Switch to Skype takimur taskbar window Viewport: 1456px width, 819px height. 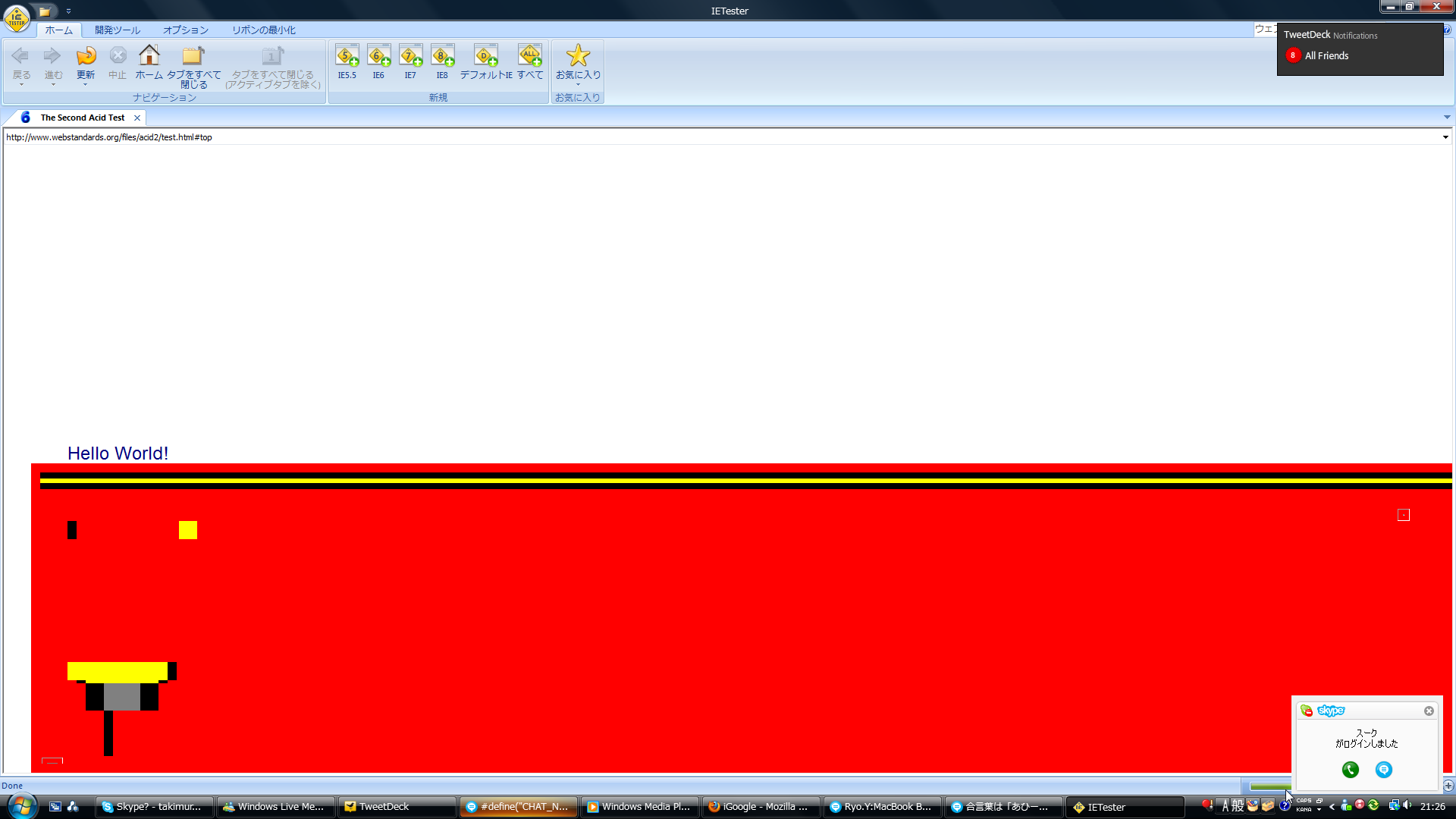pyautogui.click(x=154, y=807)
